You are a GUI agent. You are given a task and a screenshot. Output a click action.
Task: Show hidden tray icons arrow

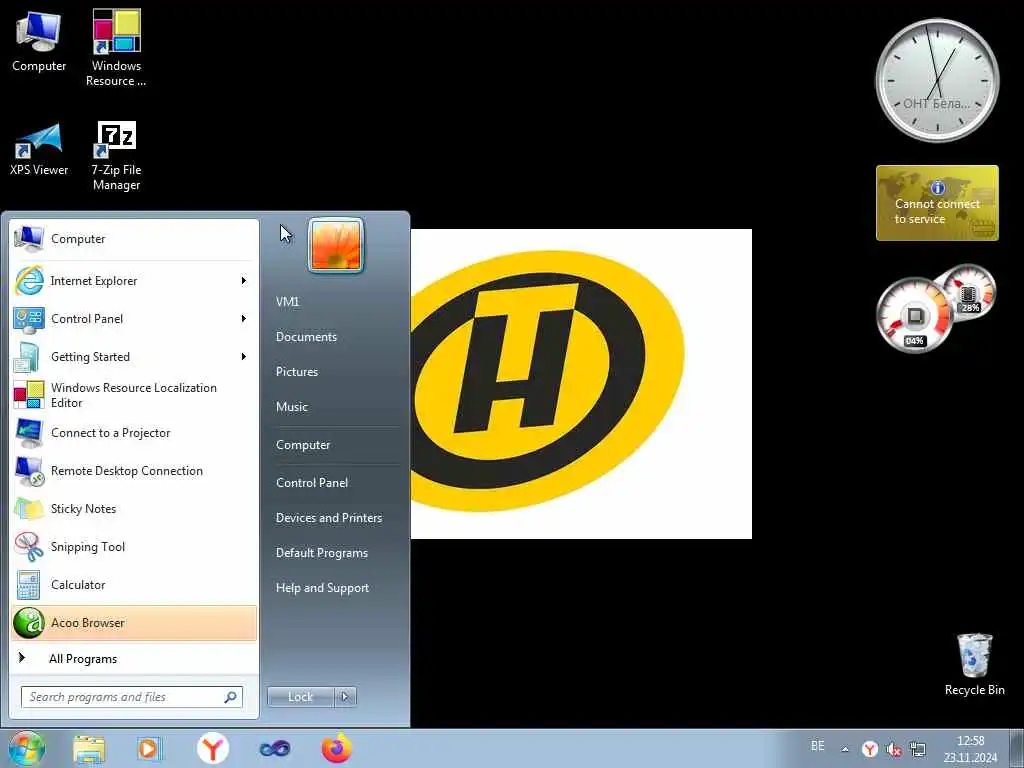[x=845, y=749]
